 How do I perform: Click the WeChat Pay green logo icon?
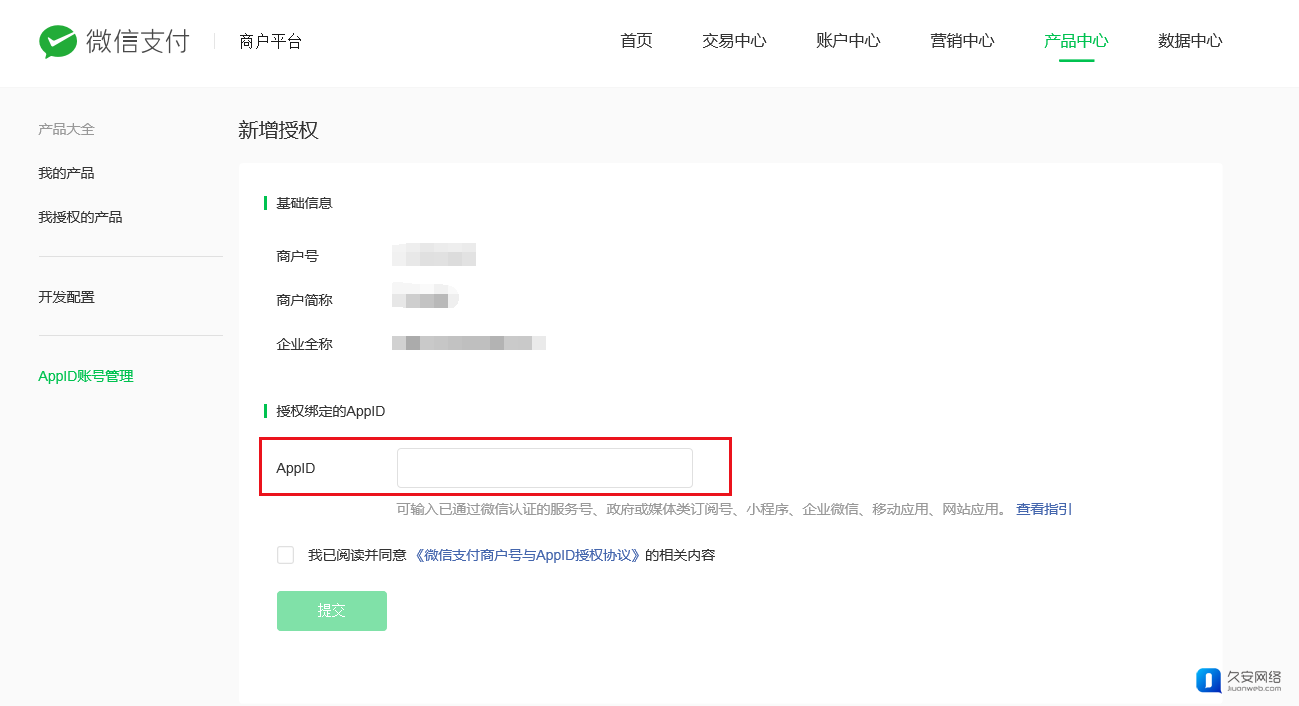58,41
